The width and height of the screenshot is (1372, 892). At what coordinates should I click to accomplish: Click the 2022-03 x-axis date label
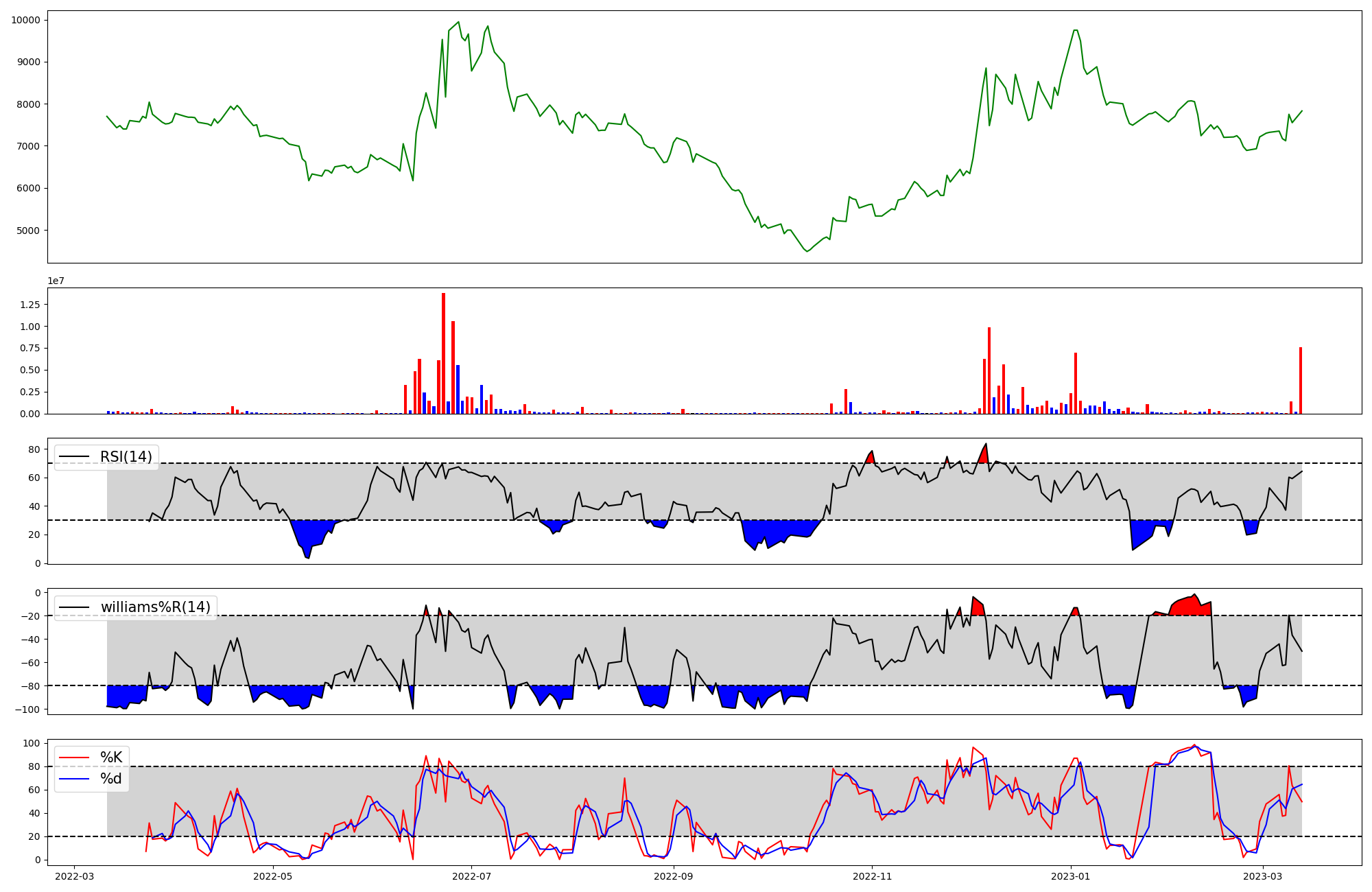pyautogui.click(x=74, y=876)
